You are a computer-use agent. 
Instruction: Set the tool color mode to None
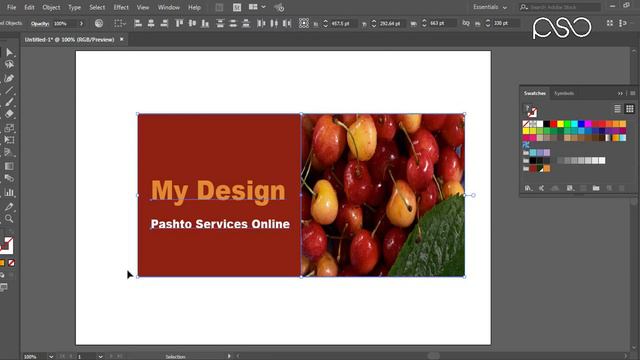coord(11,263)
